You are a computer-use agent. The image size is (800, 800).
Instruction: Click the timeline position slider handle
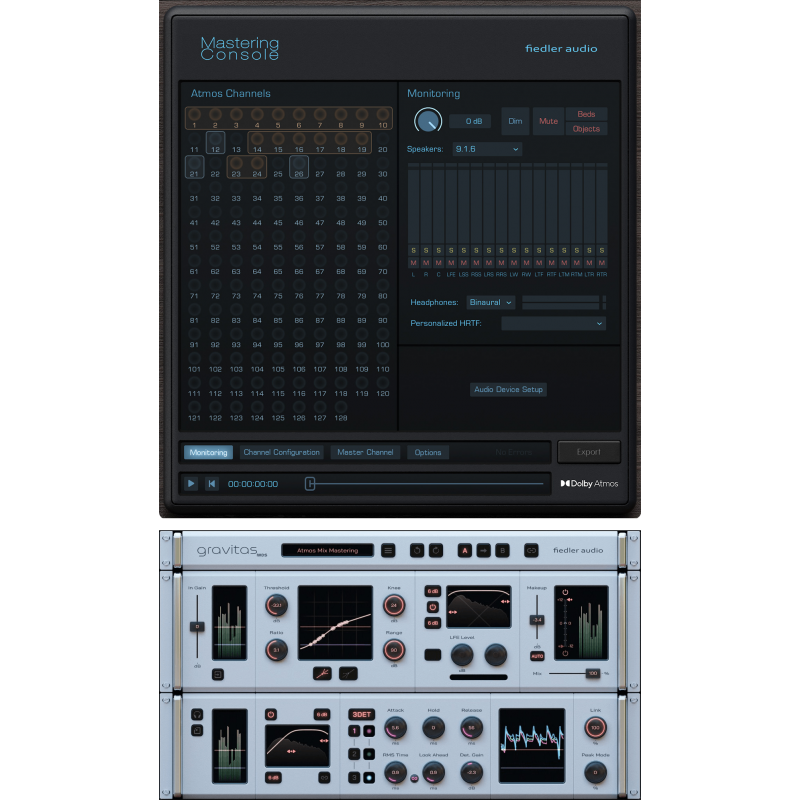310,483
